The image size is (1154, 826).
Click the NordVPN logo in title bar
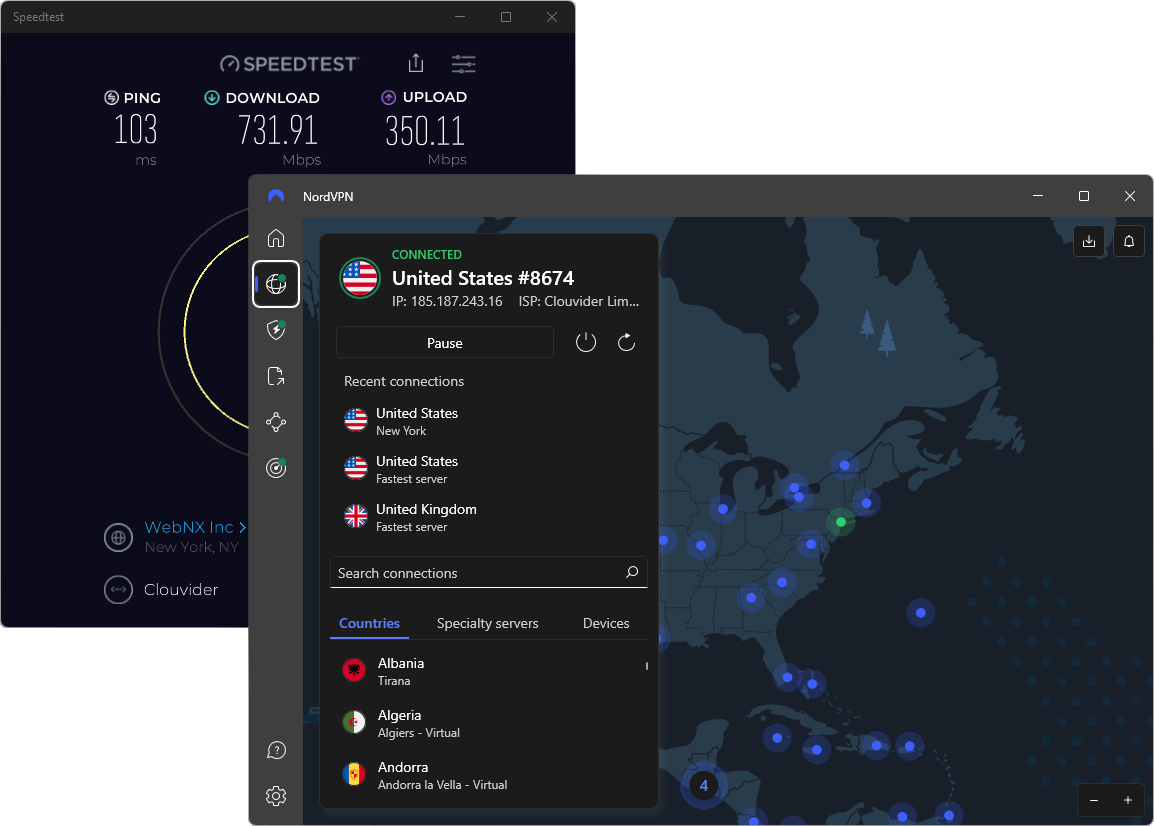point(276,196)
